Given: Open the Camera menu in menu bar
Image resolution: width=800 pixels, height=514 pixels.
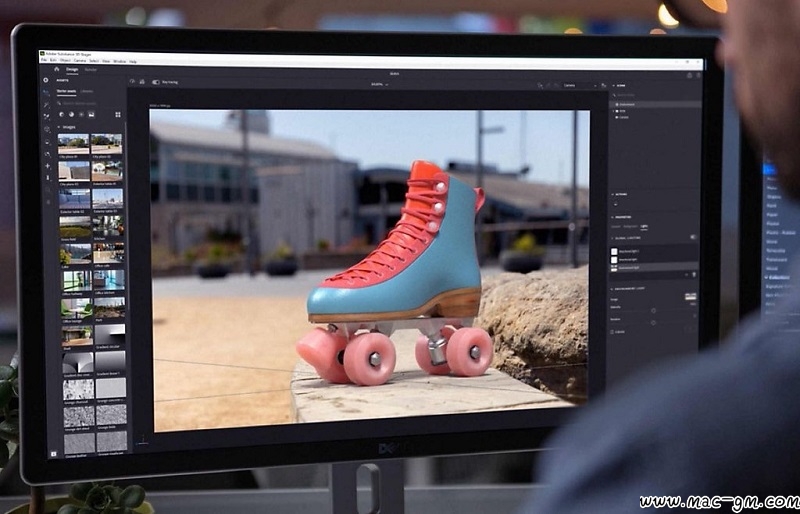Looking at the screenshot, I should point(80,61).
